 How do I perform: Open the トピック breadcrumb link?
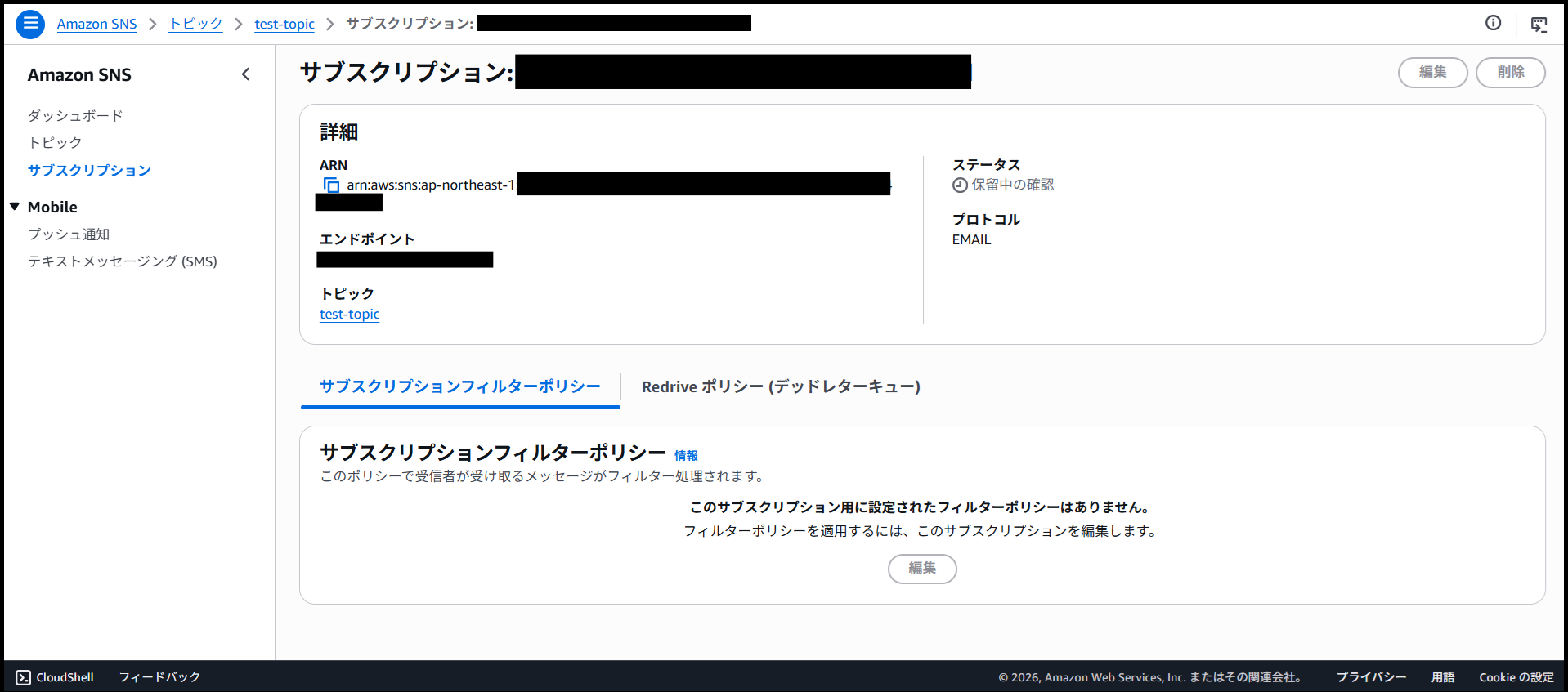(195, 24)
